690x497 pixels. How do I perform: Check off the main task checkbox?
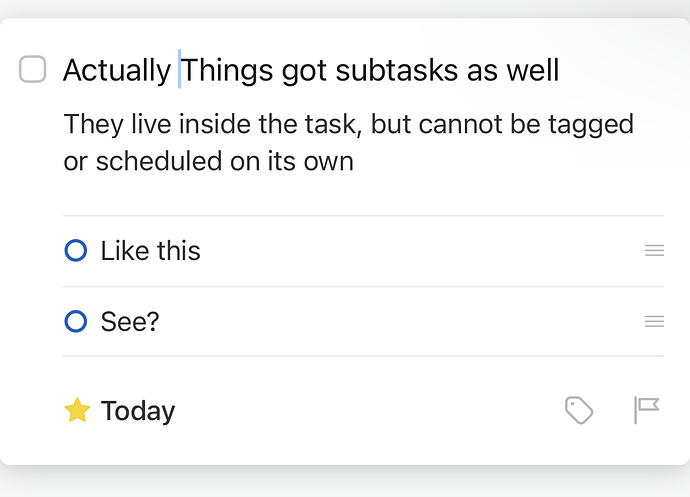click(33, 70)
